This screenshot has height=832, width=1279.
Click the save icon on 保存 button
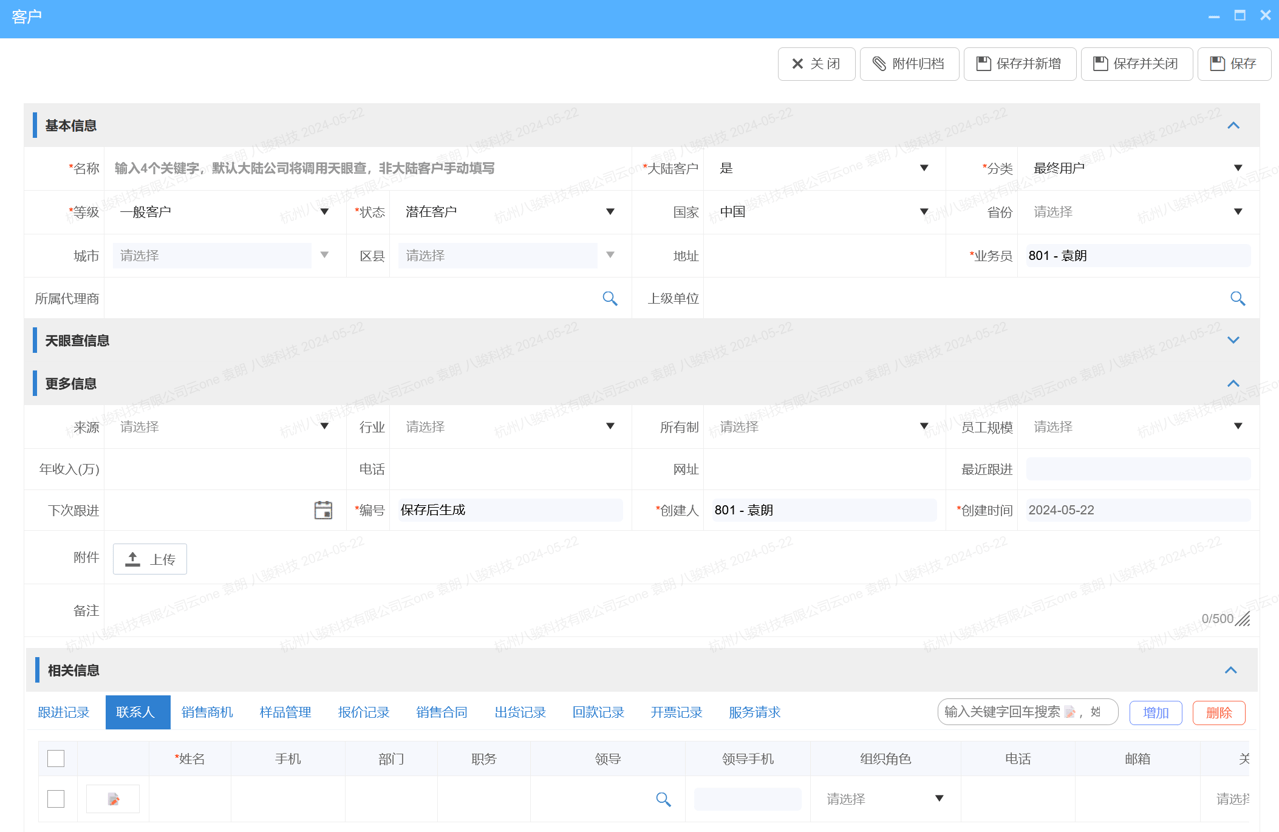(x=1218, y=64)
